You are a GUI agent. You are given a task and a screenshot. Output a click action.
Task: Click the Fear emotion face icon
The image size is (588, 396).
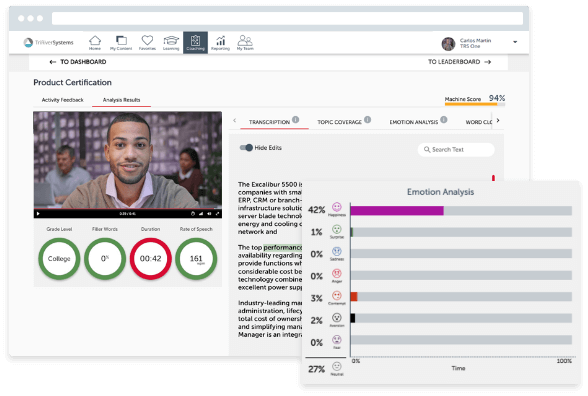click(x=337, y=340)
